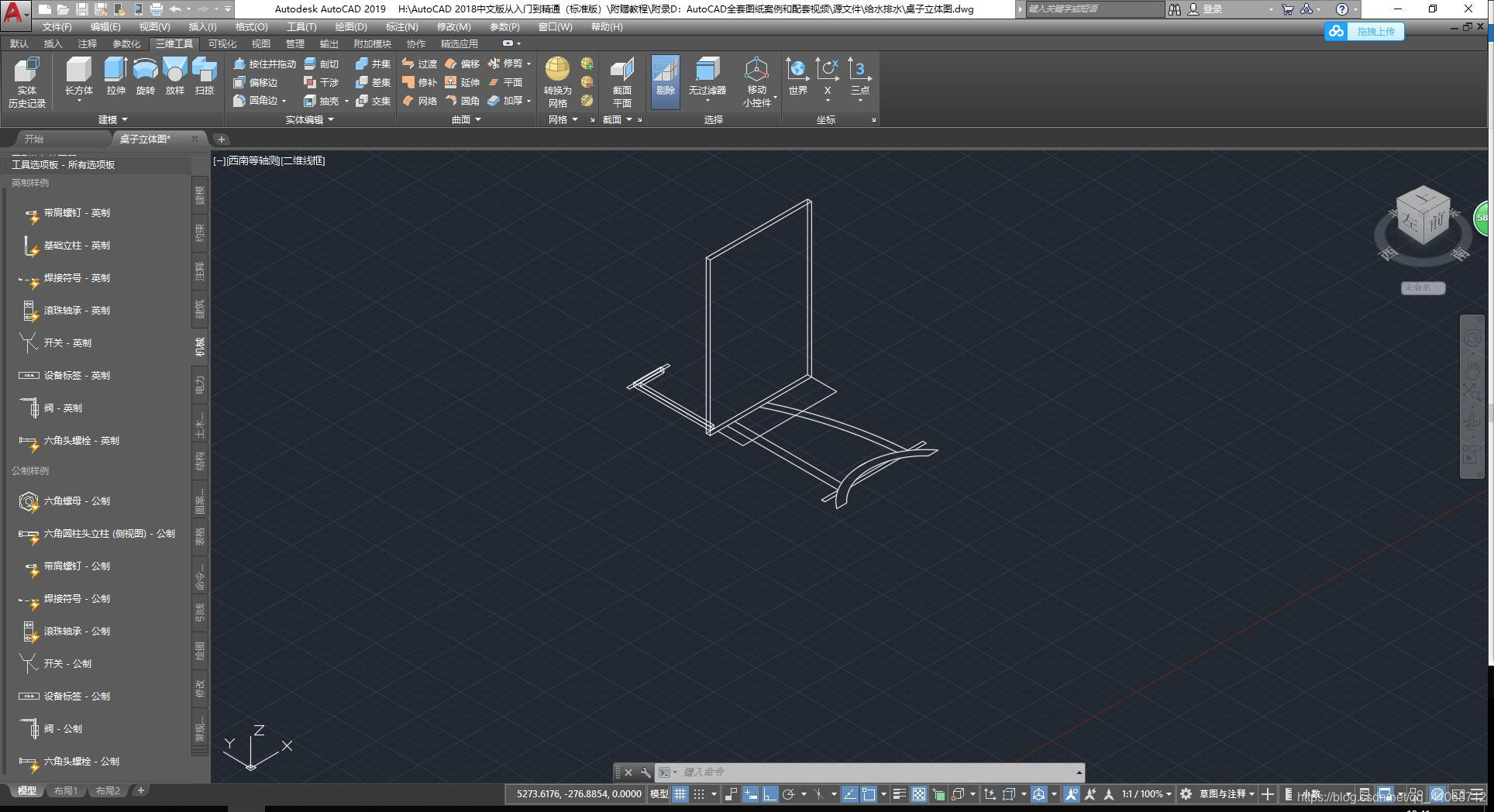
Task: Select 六角螺母 - 公制 tool palette item
Action: click(x=65, y=502)
